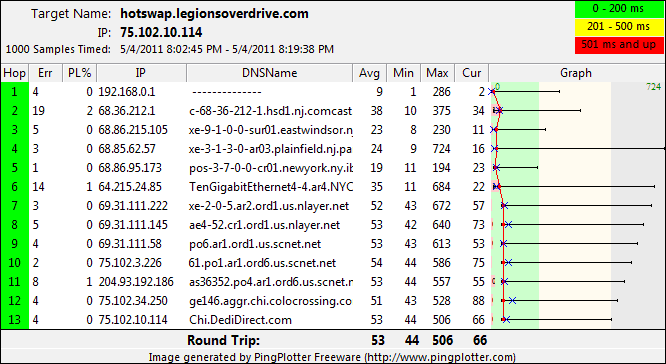Click the Avg column header
The width and height of the screenshot is (666, 364).
pyautogui.click(x=369, y=73)
